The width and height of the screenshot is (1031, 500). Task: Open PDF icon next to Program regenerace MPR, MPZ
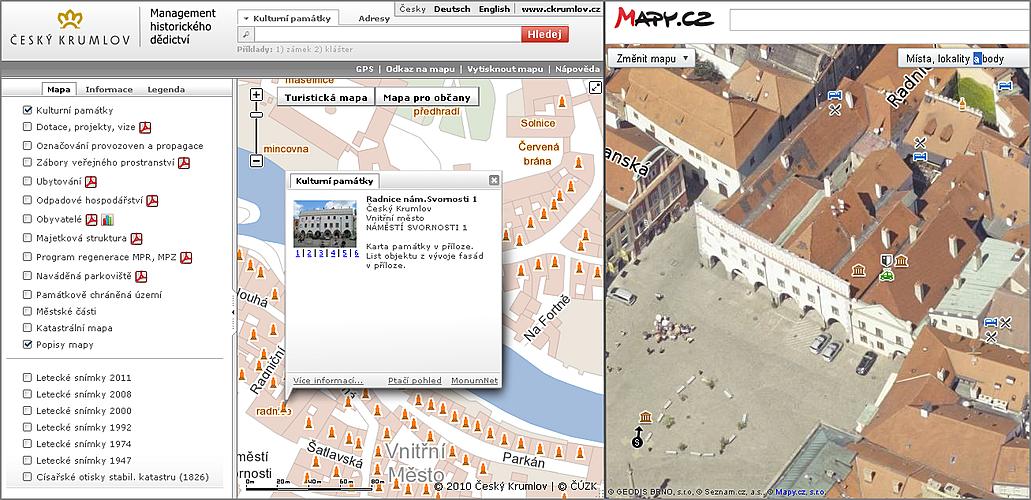[186, 257]
